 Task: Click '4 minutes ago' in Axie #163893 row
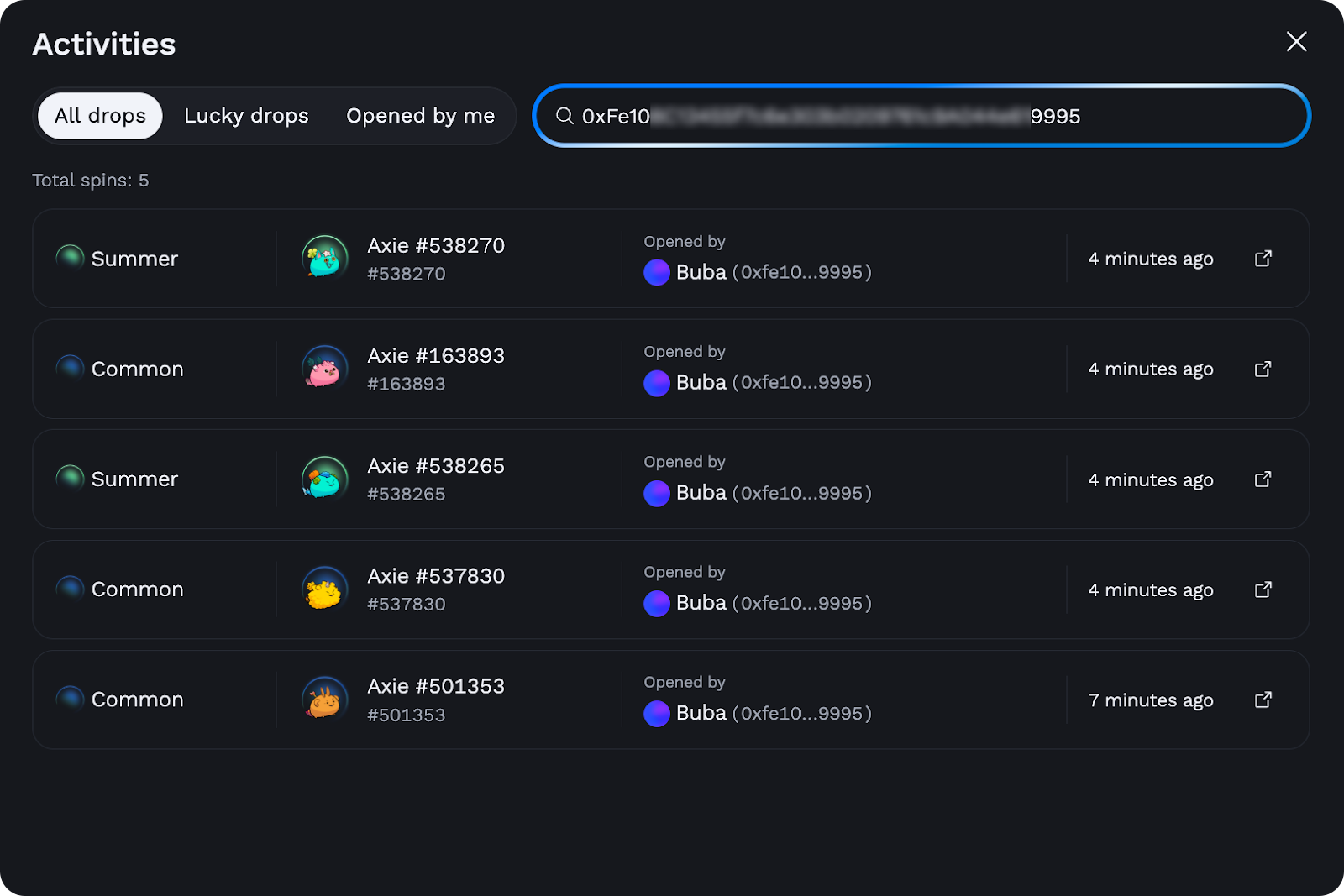tap(1151, 369)
